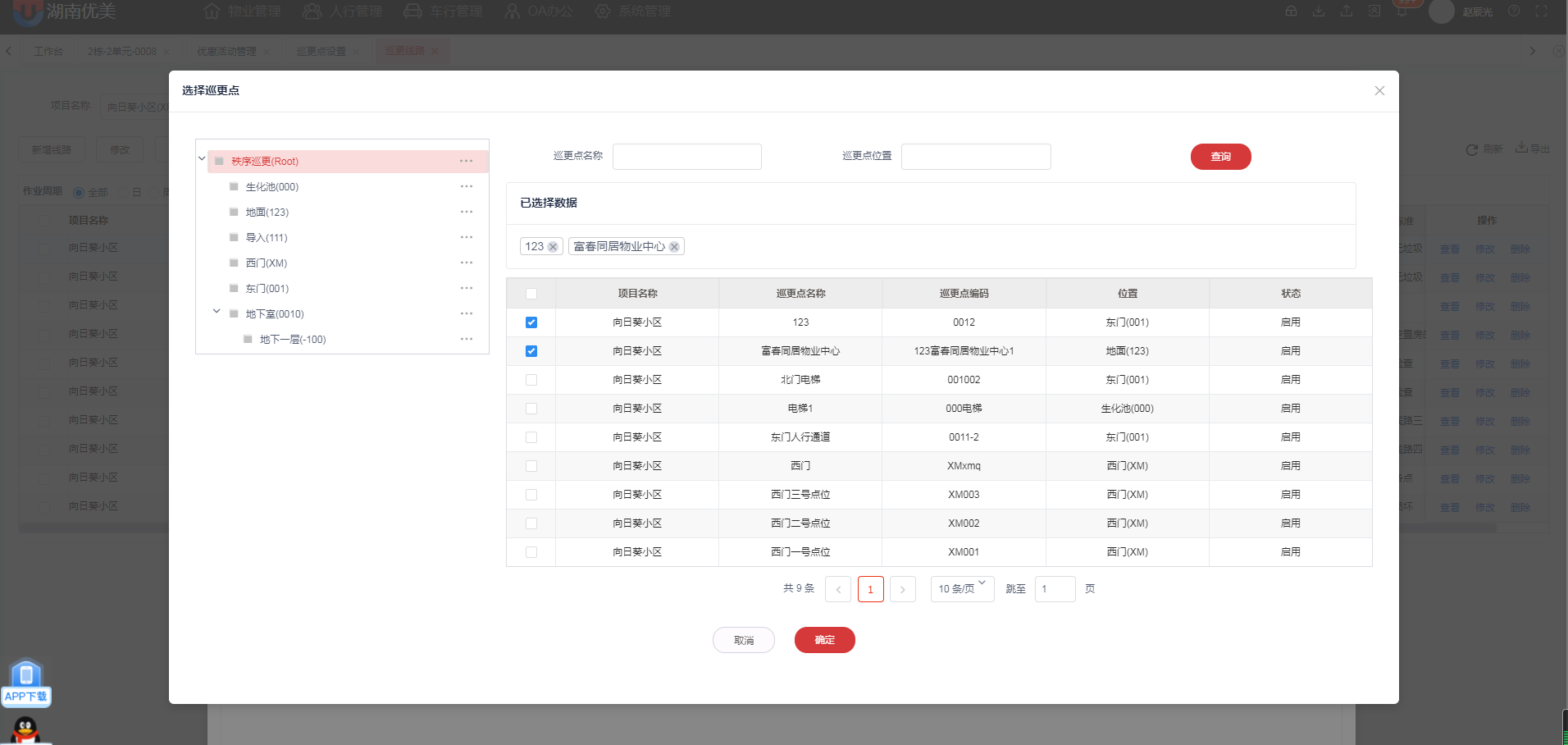Screen dimensions: 1568x745
Task: Switch to the 巡更点设置 tab
Action: tap(321, 51)
